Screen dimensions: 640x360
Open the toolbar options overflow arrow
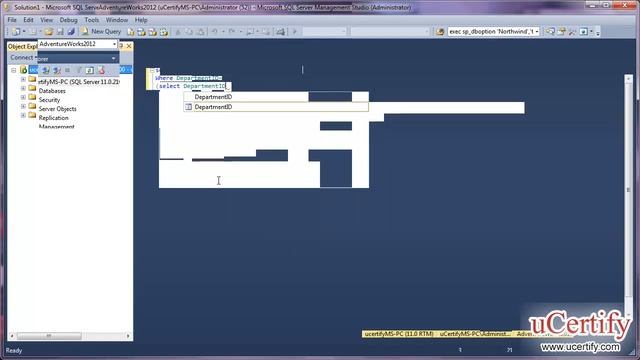pos(598,32)
